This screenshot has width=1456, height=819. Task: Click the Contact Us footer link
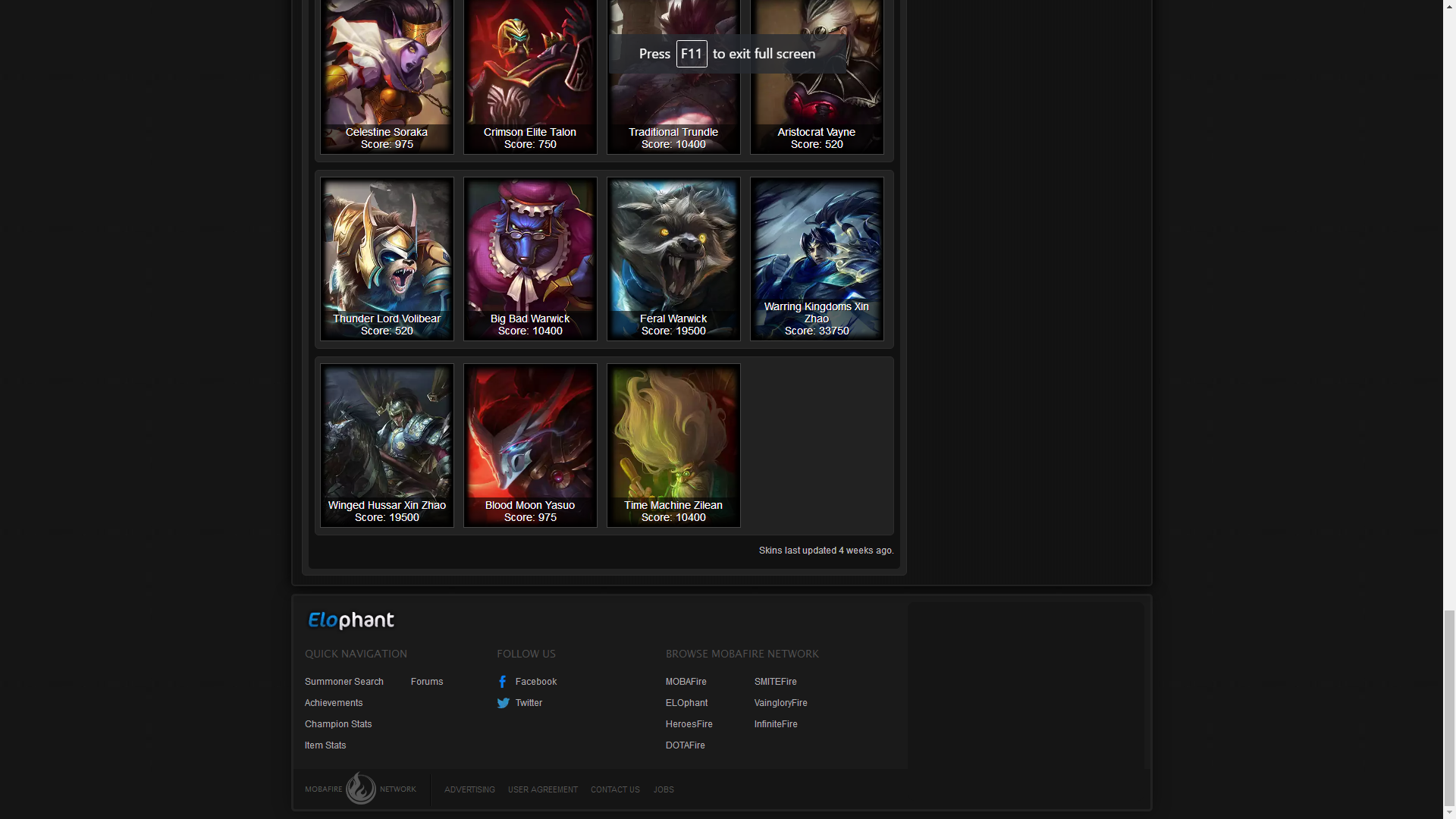pyautogui.click(x=615, y=789)
